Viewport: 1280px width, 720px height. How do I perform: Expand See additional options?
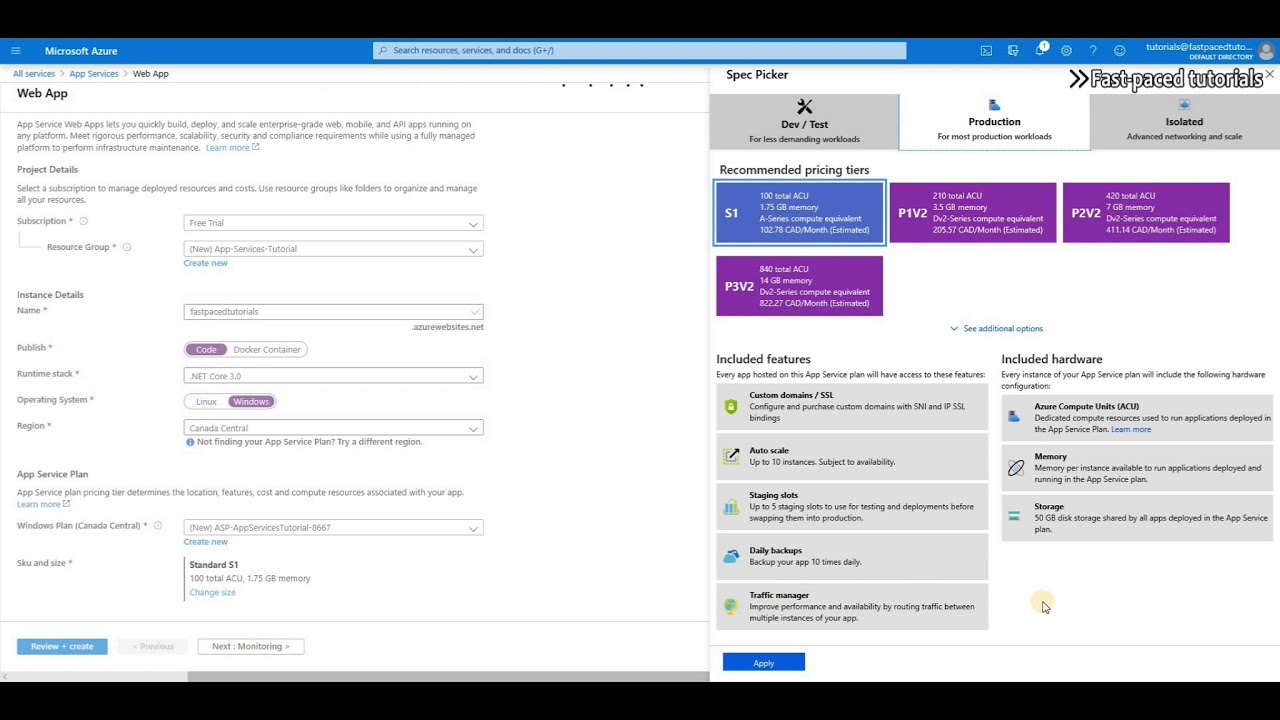(996, 328)
